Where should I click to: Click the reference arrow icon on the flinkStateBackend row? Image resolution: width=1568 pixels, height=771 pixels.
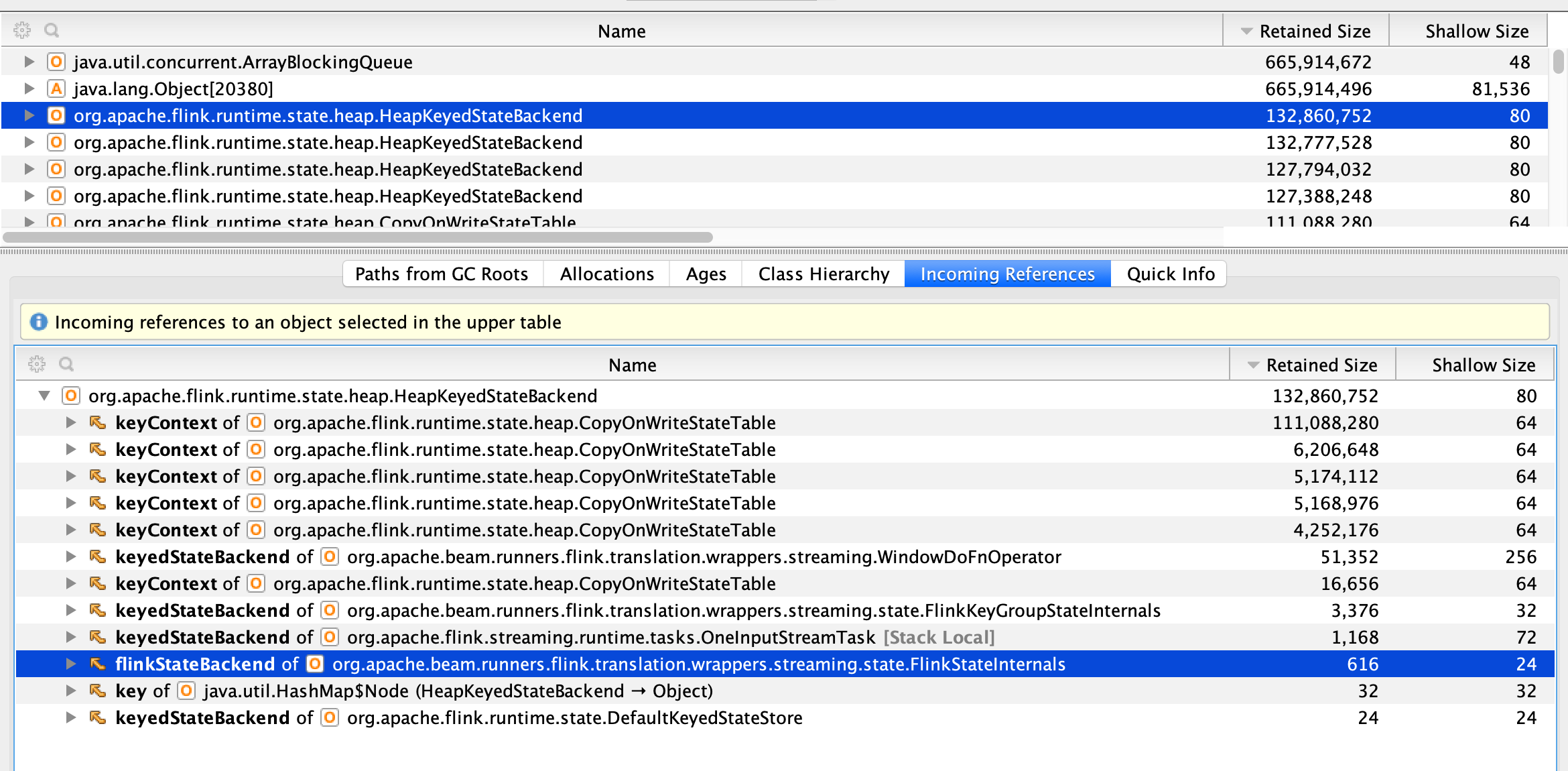tap(98, 664)
